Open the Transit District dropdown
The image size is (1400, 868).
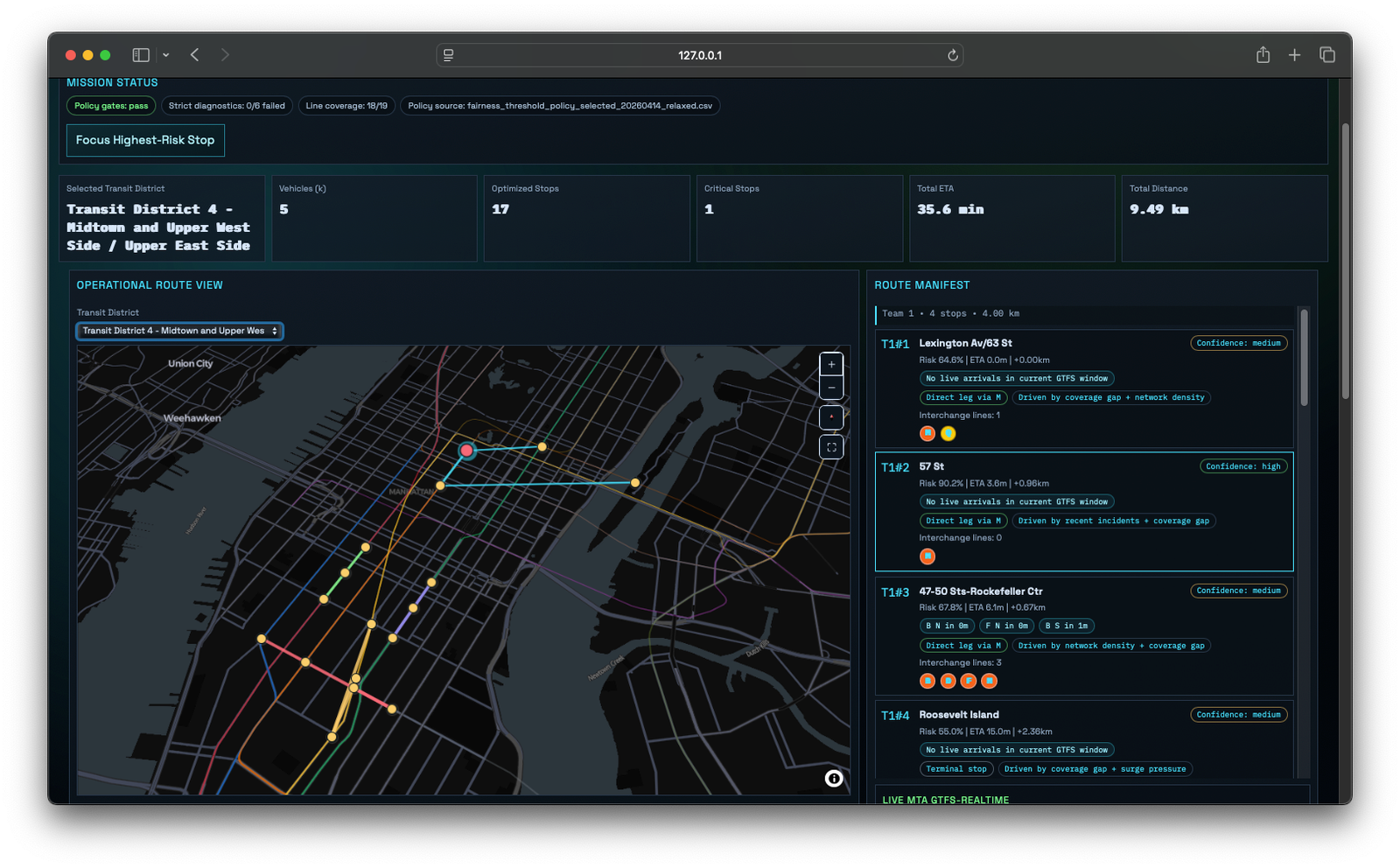179,331
